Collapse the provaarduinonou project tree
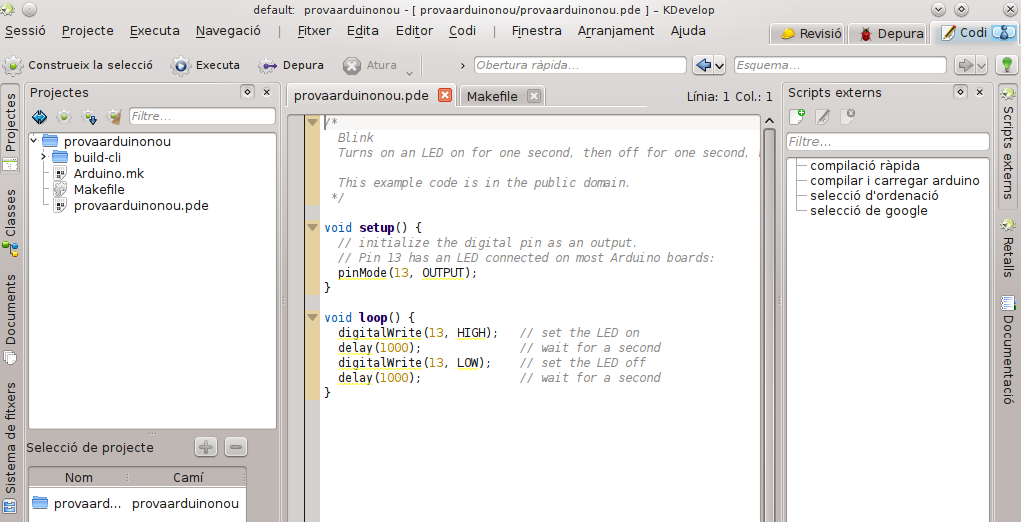This screenshot has height=522, width=1021. 33,141
